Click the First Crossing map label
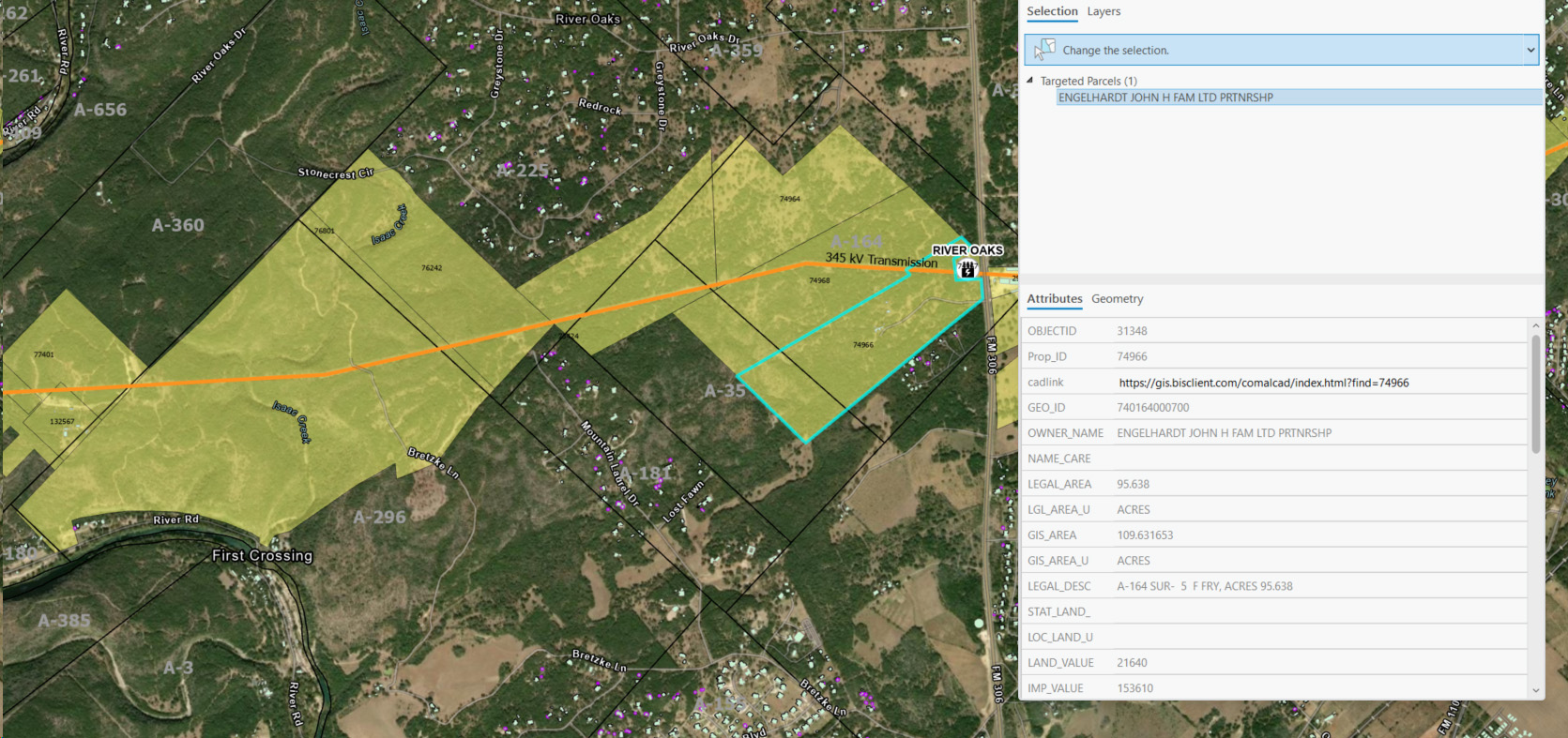Screen dimensions: 1568x738 262,555
